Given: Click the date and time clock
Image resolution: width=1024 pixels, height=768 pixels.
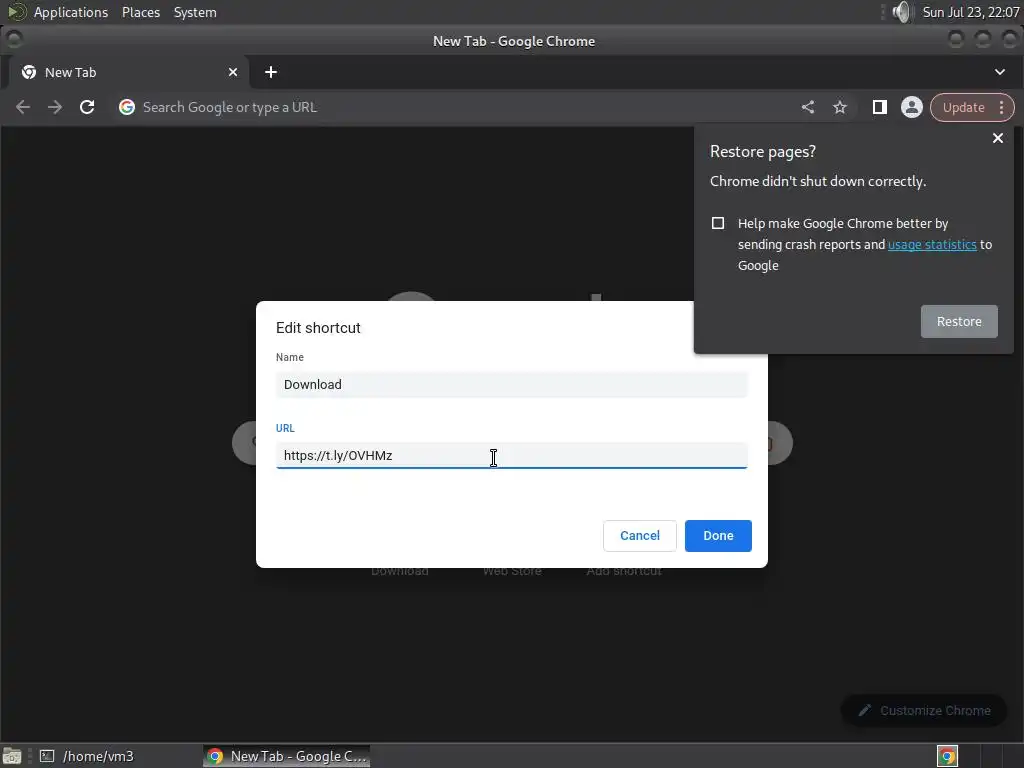Looking at the screenshot, I should tap(970, 12).
